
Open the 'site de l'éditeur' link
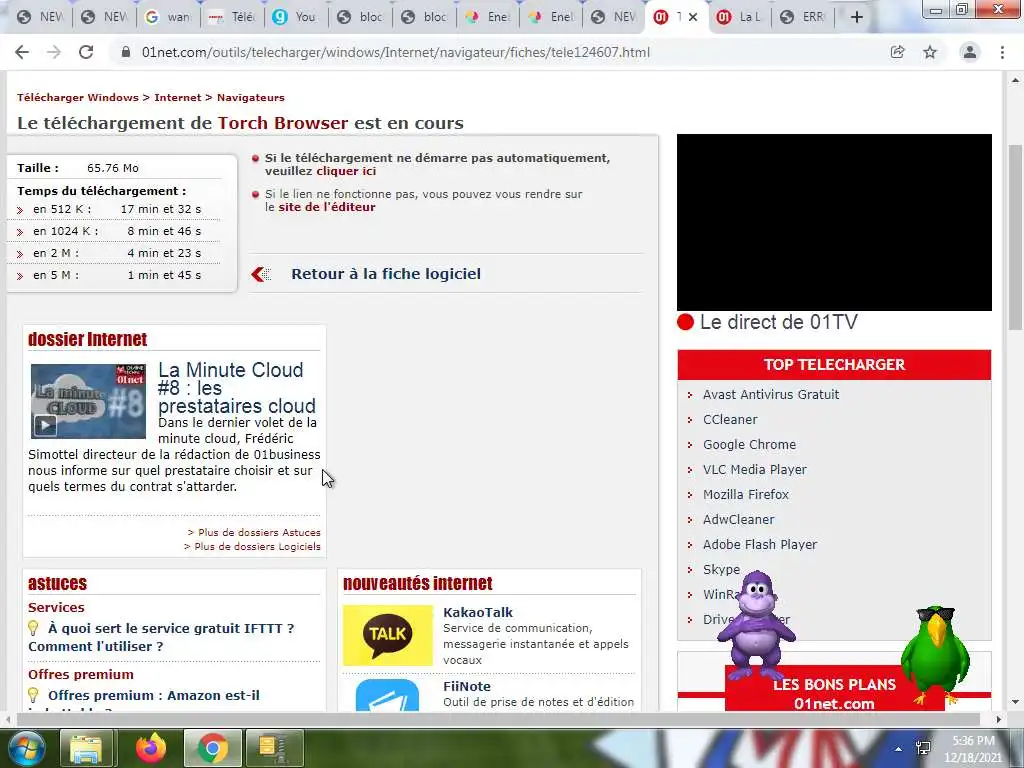pyautogui.click(x=327, y=207)
